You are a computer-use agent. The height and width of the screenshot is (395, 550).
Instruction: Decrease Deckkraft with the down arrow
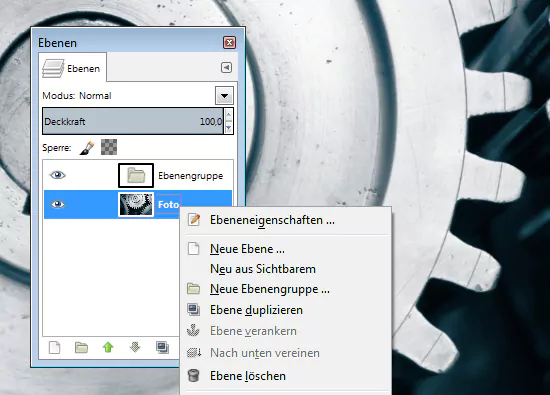229,128
